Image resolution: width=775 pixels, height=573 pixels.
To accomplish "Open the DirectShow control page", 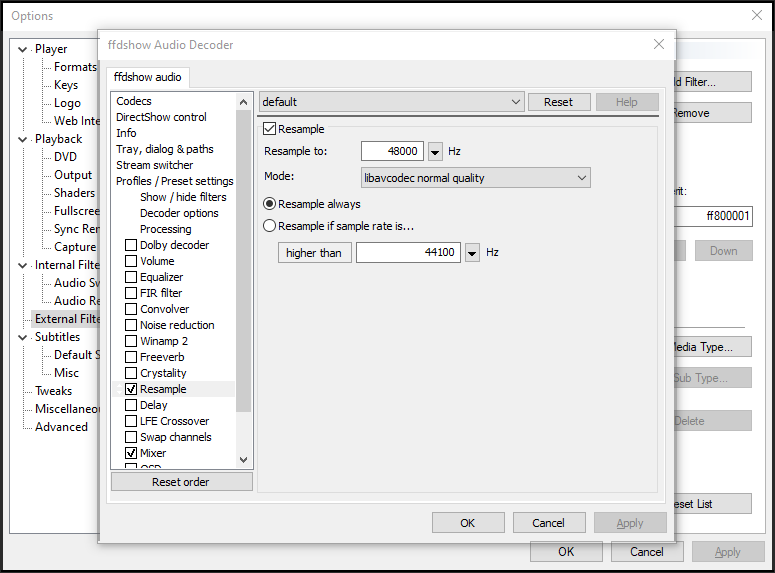I will tap(161, 117).
